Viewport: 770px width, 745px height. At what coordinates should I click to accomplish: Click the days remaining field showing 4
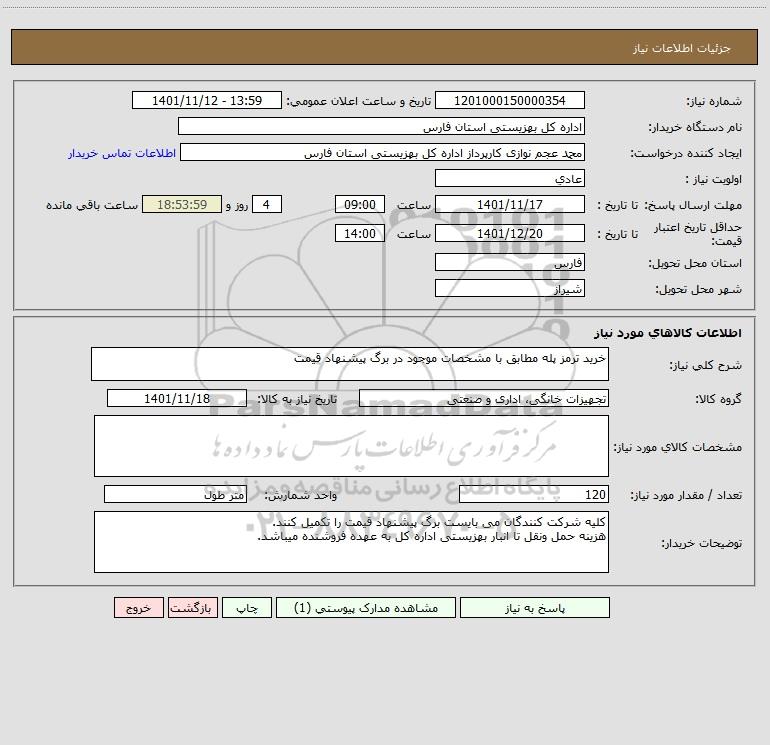[267, 204]
